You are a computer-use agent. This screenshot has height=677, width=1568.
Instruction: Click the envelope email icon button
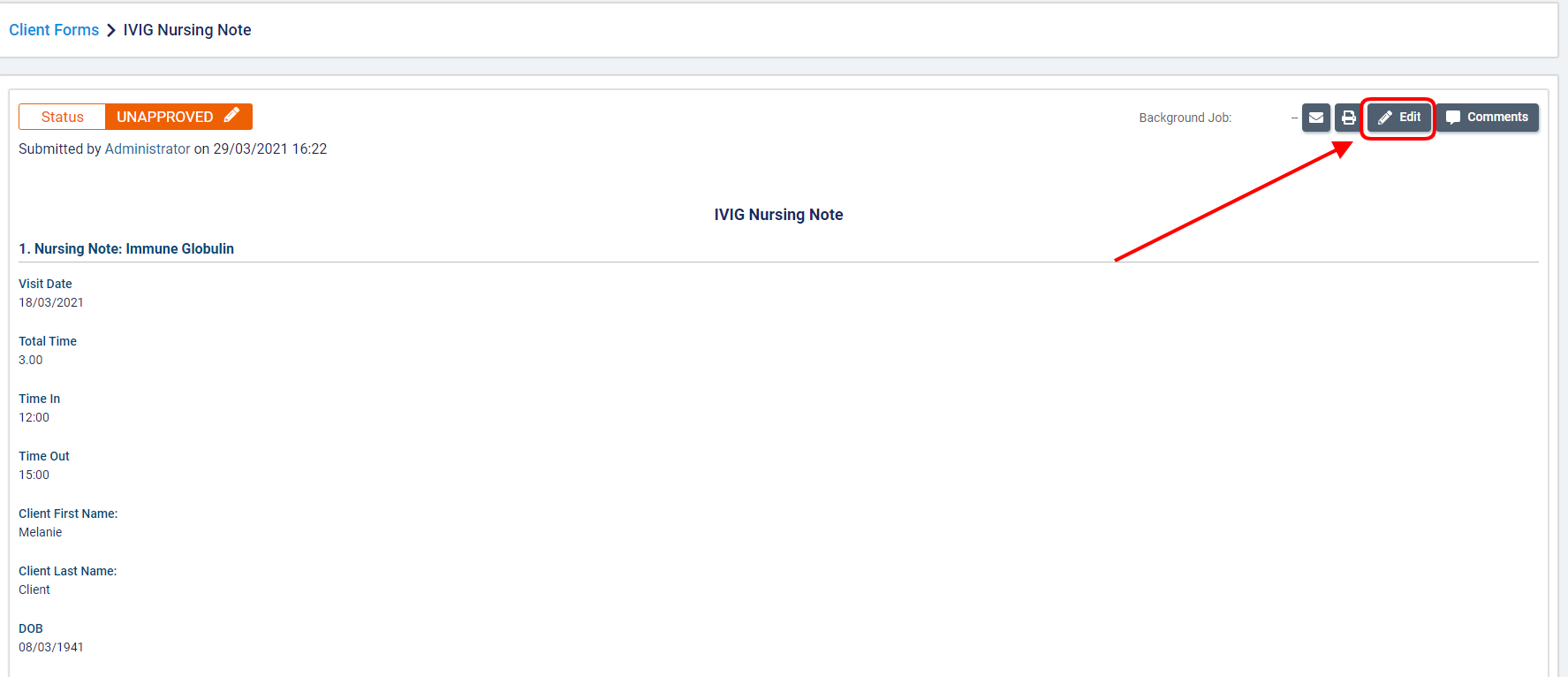1315,118
